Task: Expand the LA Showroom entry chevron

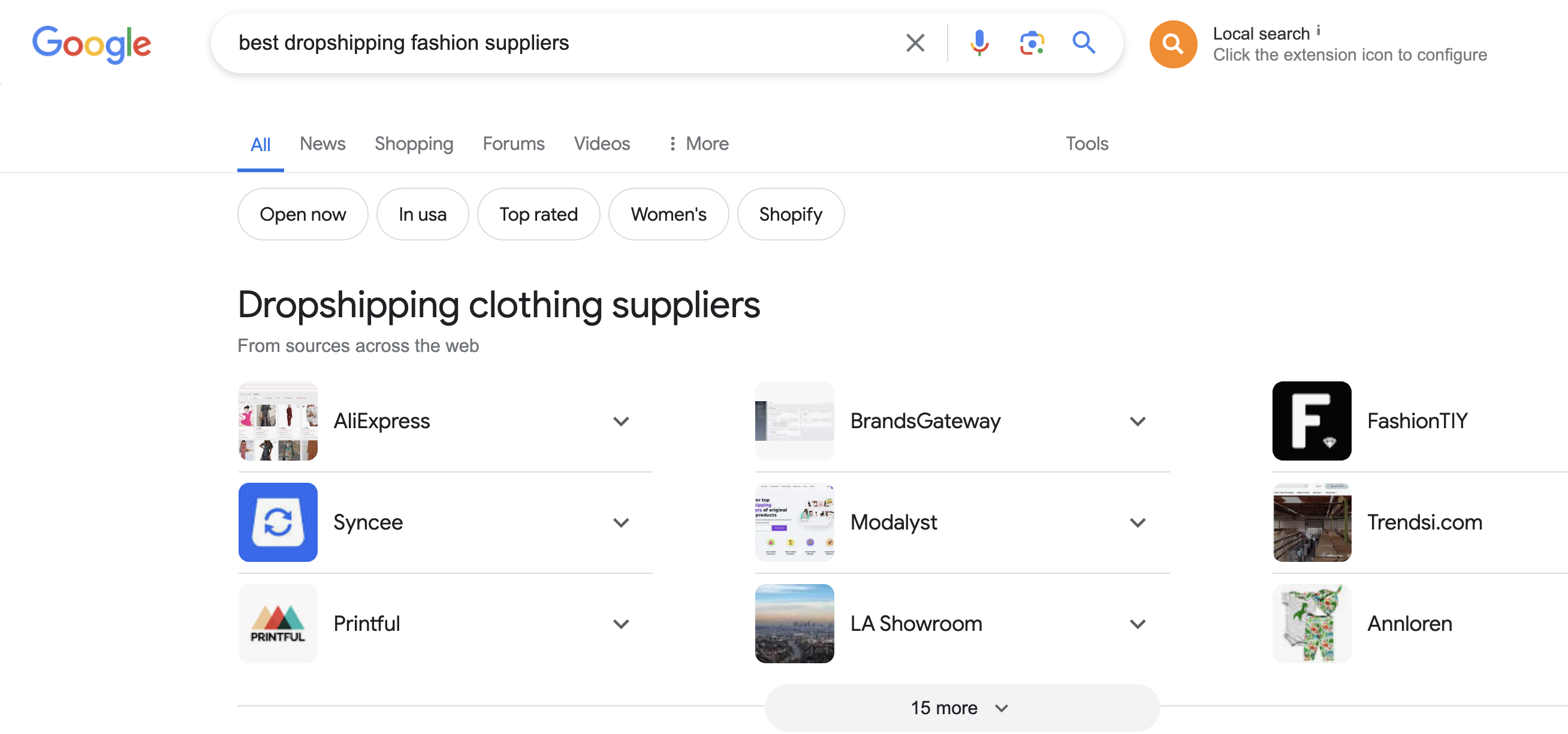Action: (x=1138, y=624)
